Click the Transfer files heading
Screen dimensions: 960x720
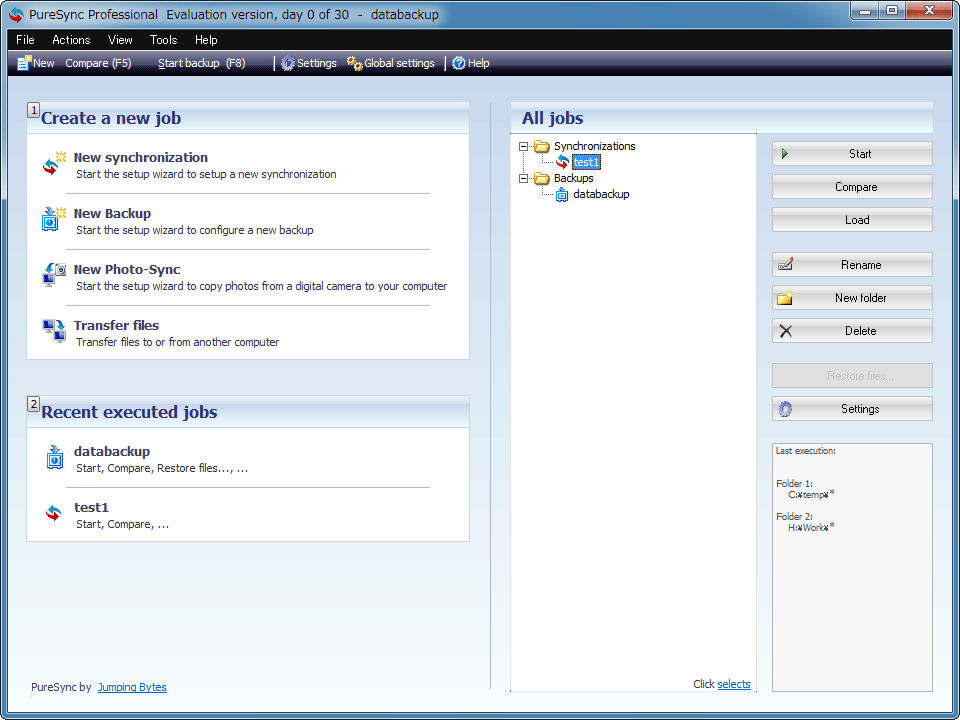tap(116, 325)
